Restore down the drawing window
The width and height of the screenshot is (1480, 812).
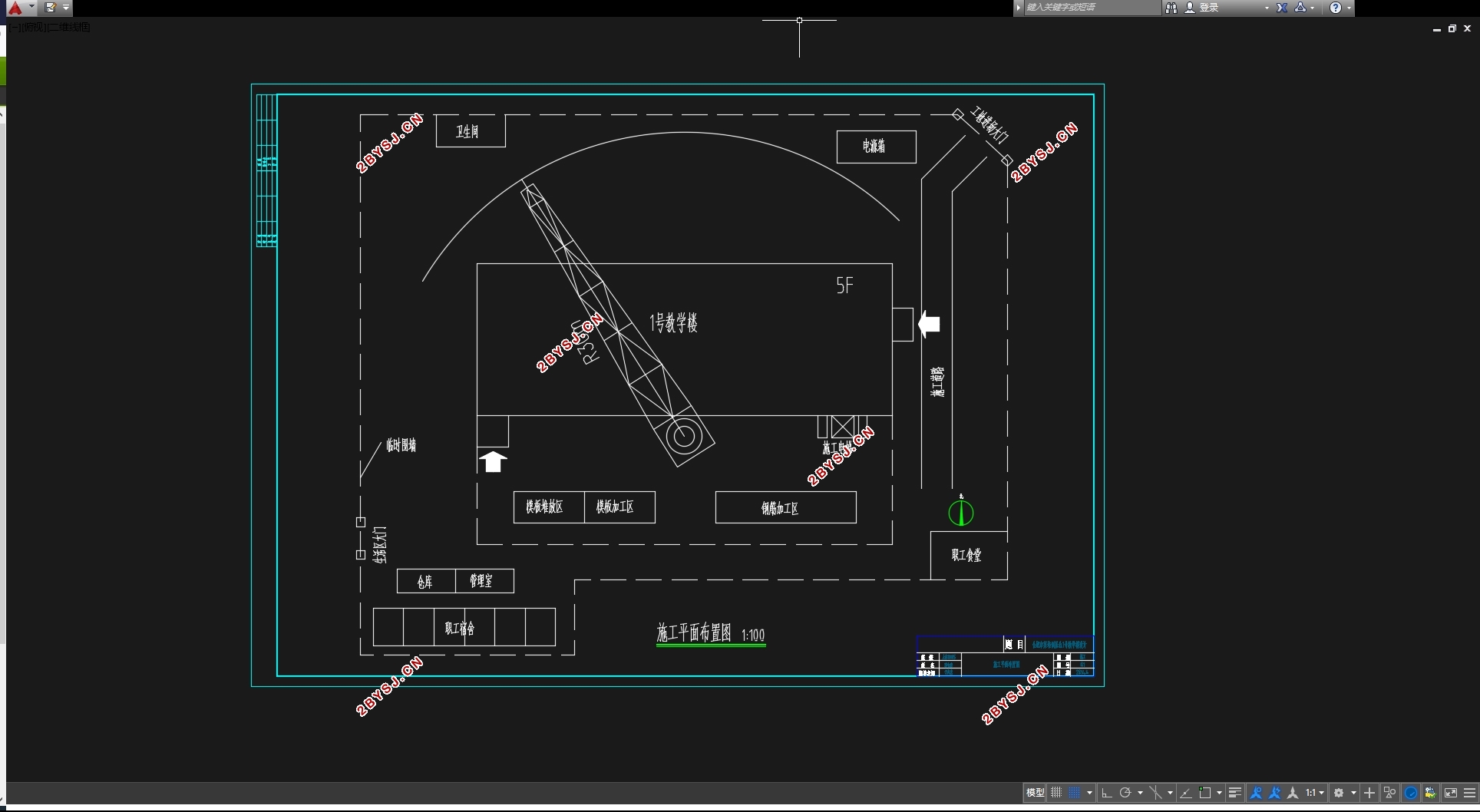point(1452,28)
